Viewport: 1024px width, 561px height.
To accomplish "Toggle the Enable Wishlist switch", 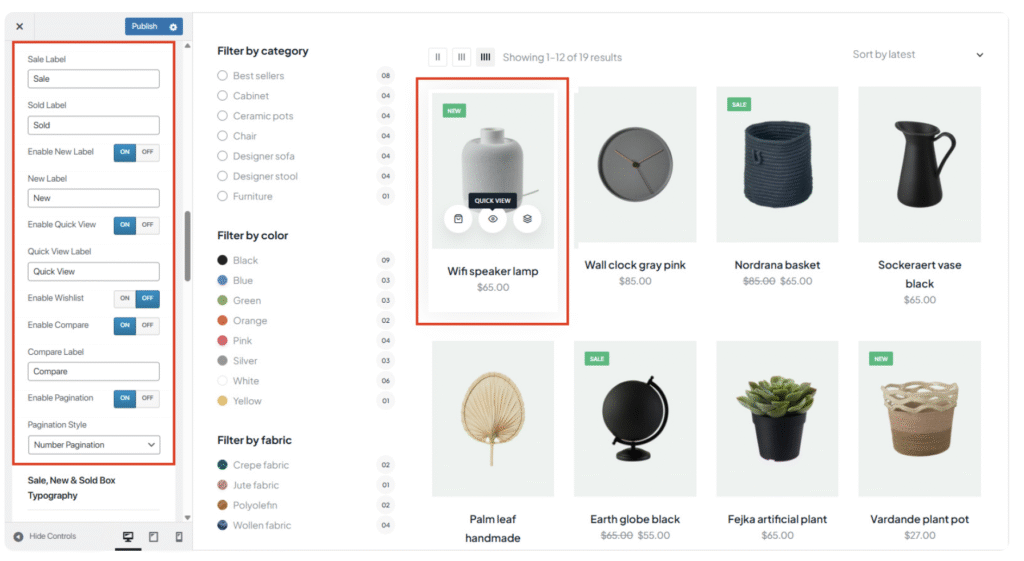I will pos(136,298).
